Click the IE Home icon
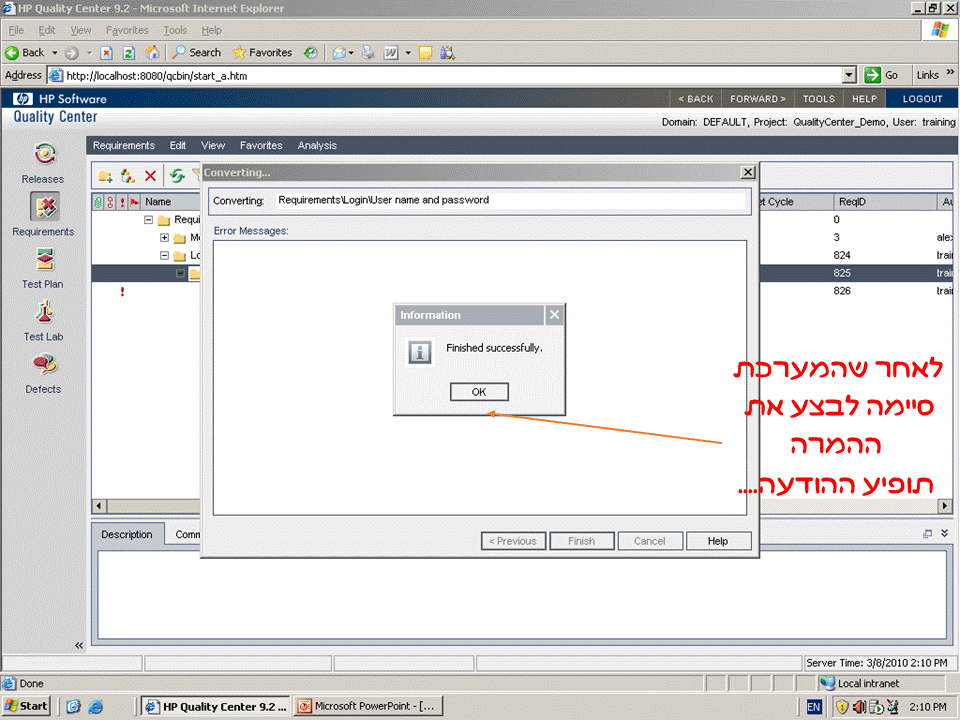 (152, 53)
